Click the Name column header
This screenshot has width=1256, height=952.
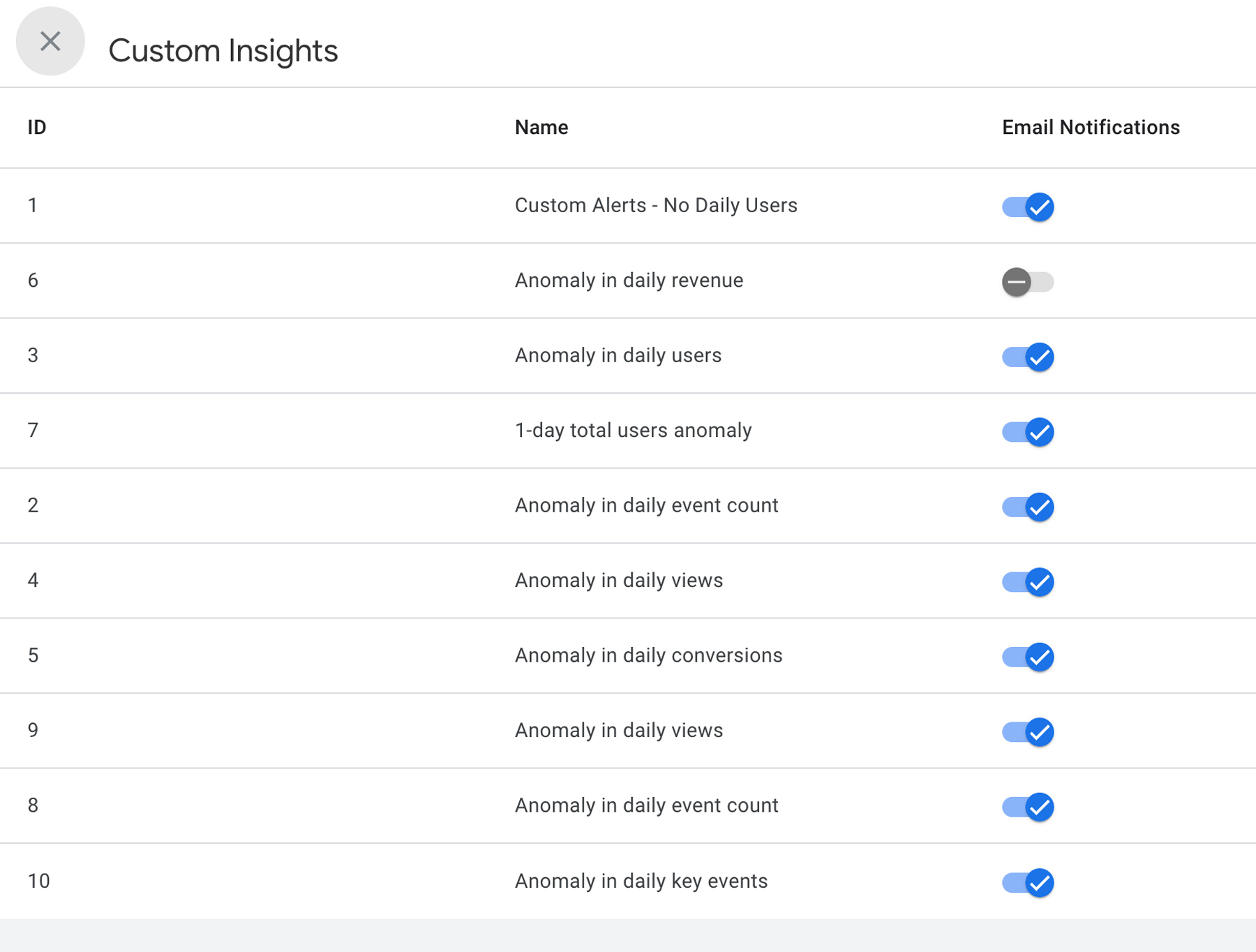(541, 127)
